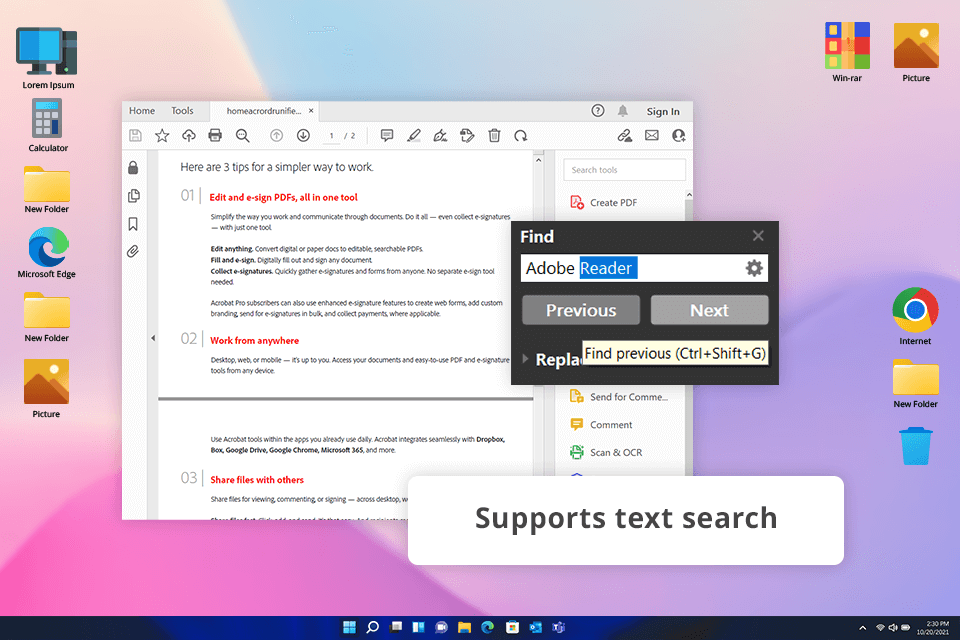Image resolution: width=960 pixels, height=640 pixels.
Task: Delete with trash can toolbar icon
Action: pyautogui.click(x=494, y=135)
